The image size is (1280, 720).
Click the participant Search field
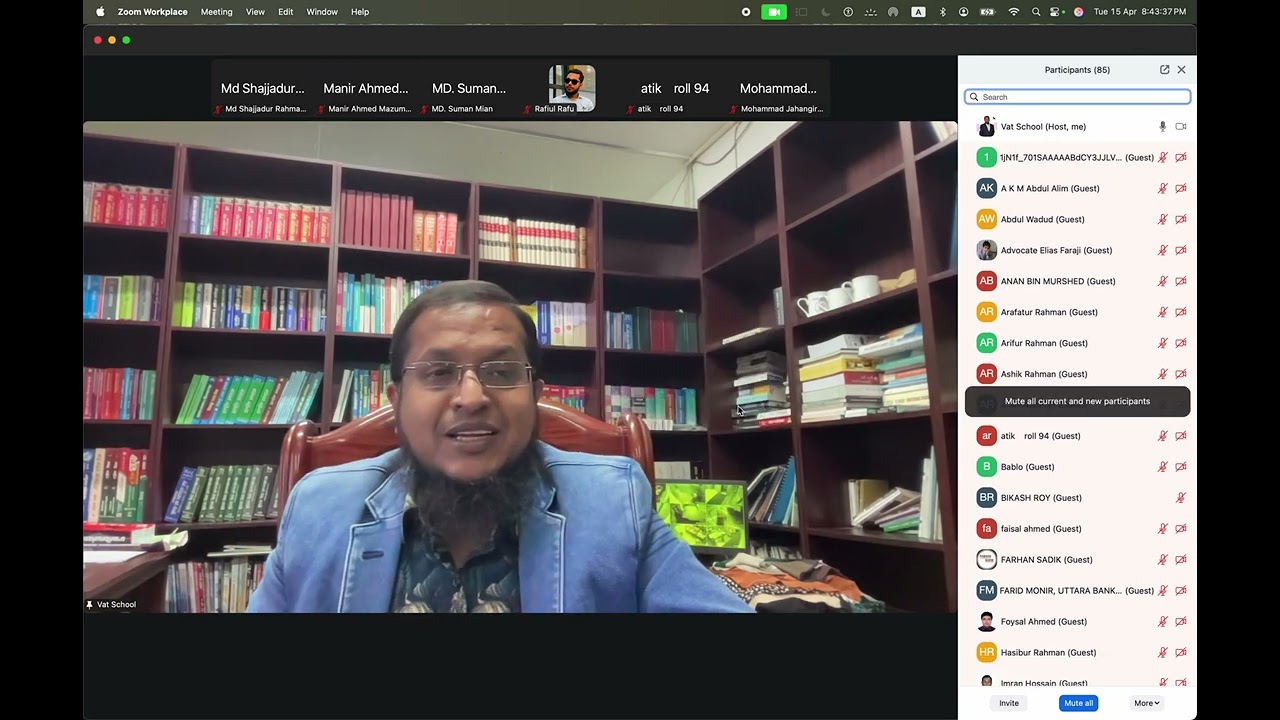pos(1077,97)
